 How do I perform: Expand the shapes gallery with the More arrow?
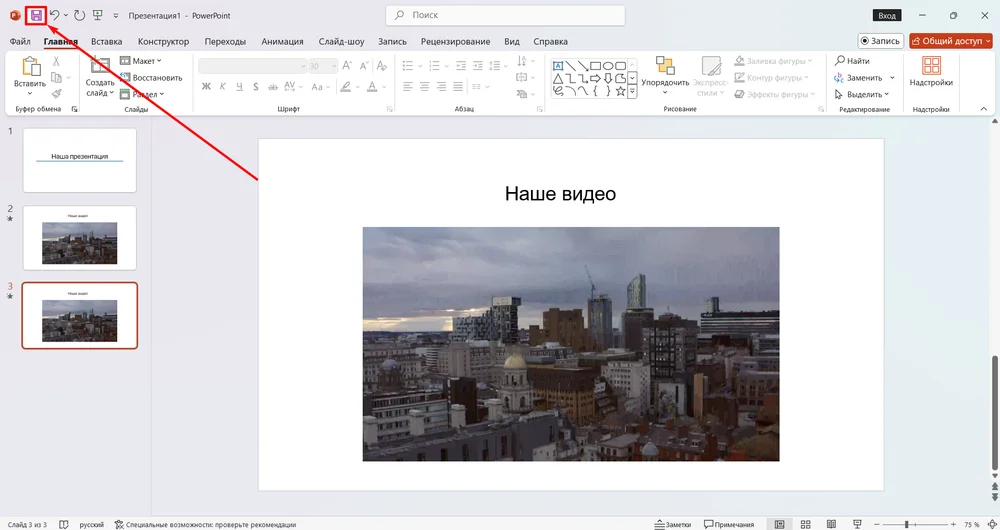[x=632, y=91]
